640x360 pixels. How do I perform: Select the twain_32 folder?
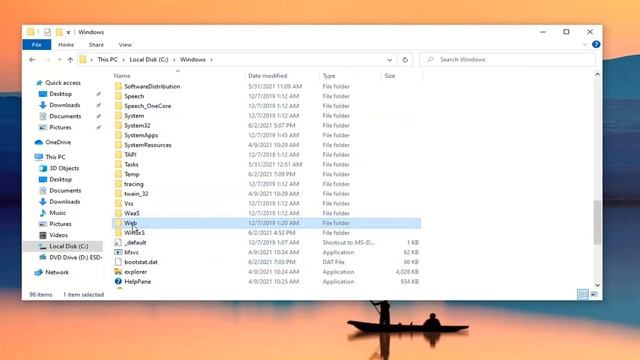coord(136,194)
